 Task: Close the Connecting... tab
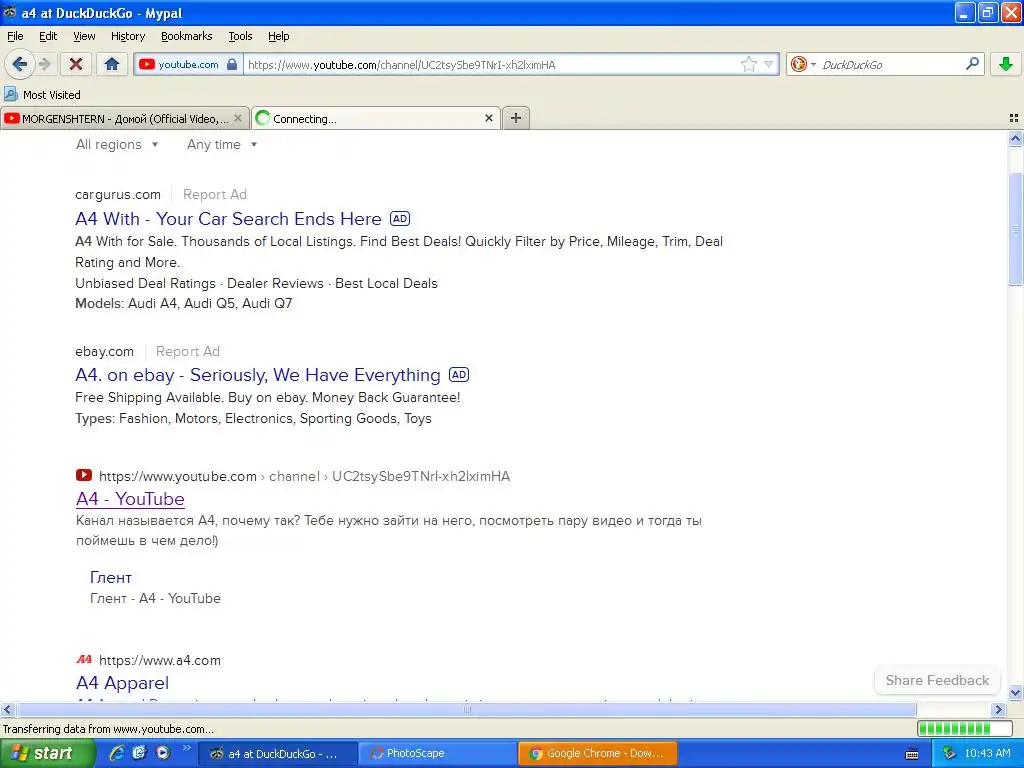click(488, 118)
